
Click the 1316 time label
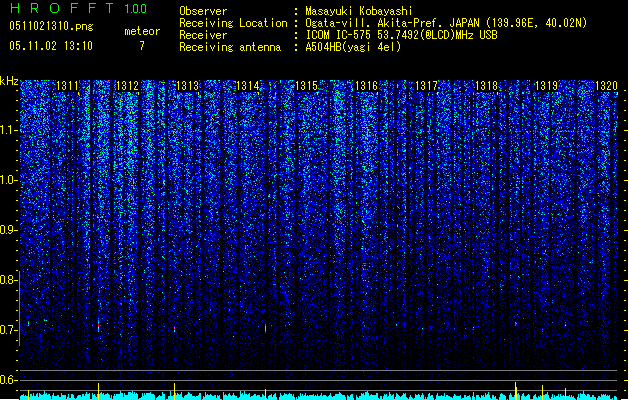click(x=367, y=86)
